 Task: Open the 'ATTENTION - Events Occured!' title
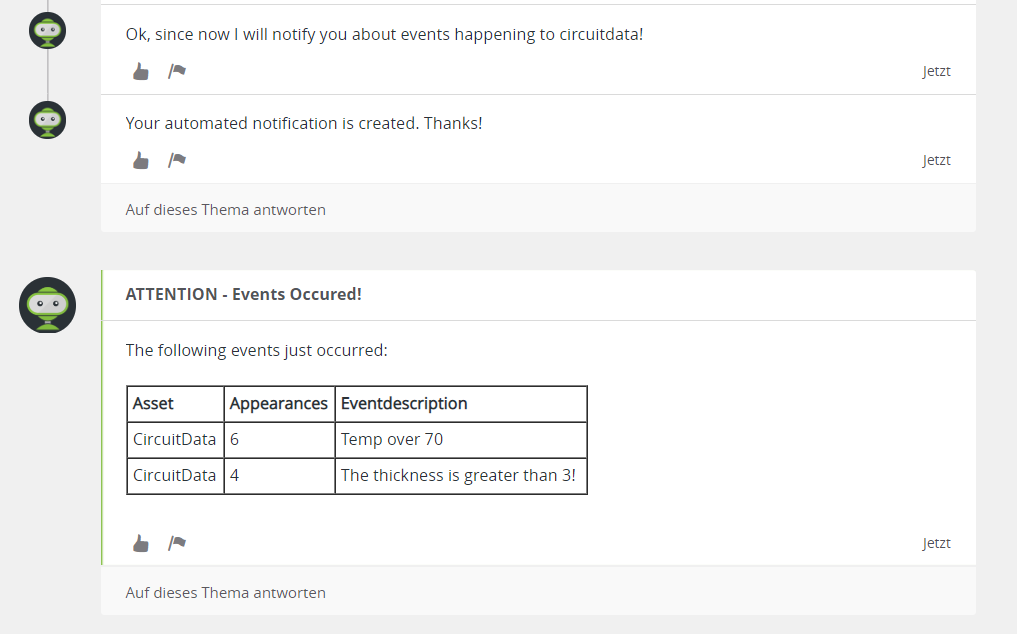tap(243, 294)
